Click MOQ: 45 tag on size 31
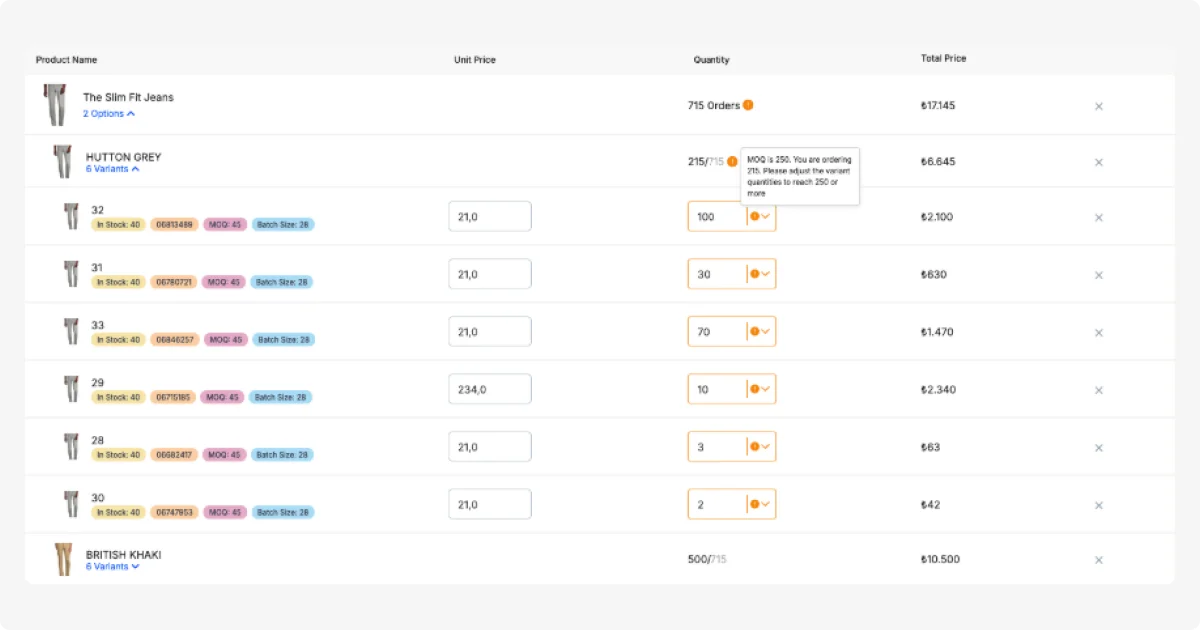The width and height of the screenshot is (1200, 630). click(x=223, y=282)
